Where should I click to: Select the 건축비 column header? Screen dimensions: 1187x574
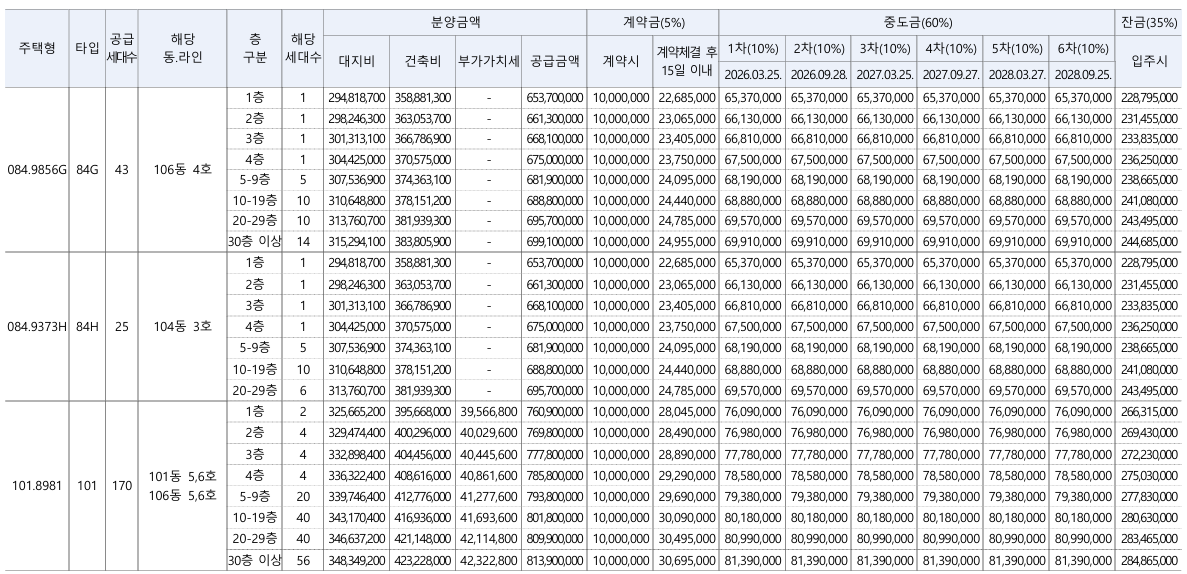tap(422, 61)
